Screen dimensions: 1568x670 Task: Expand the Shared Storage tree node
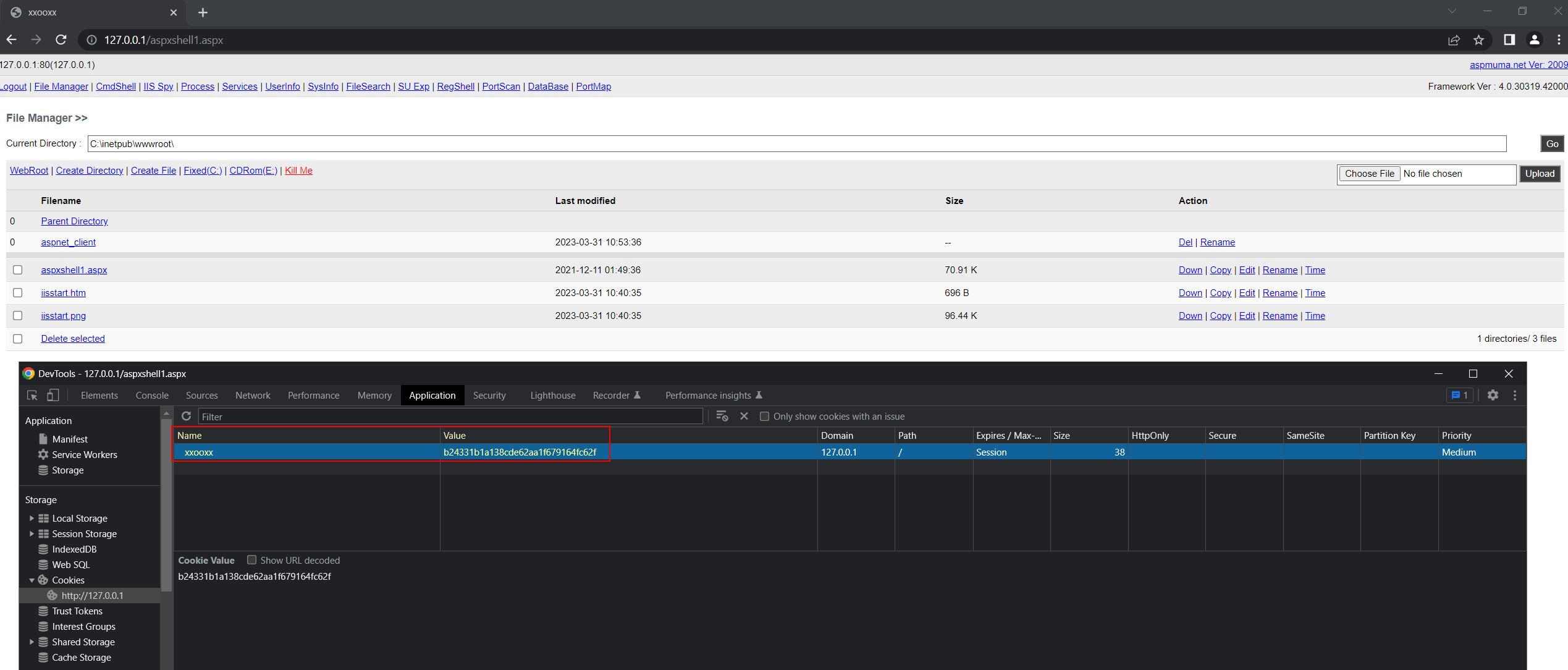click(x=32, y=642)
